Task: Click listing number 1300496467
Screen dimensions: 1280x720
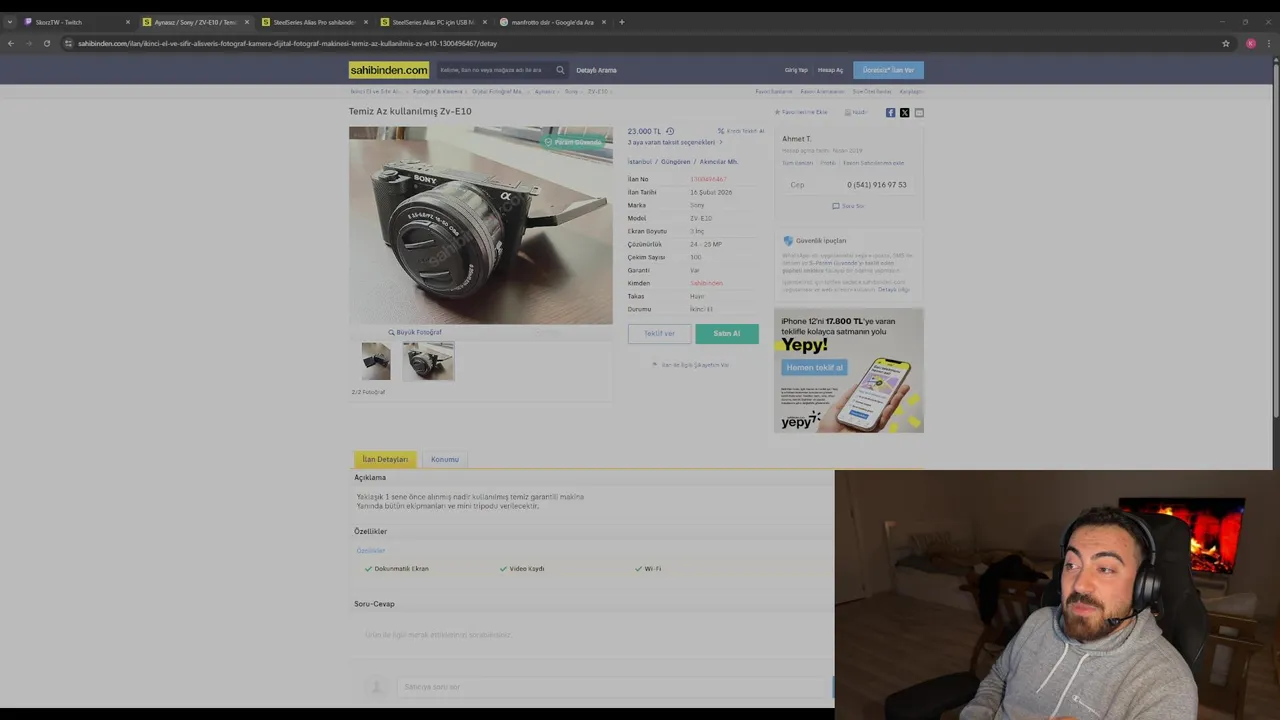Action: [x=708, y=179]
